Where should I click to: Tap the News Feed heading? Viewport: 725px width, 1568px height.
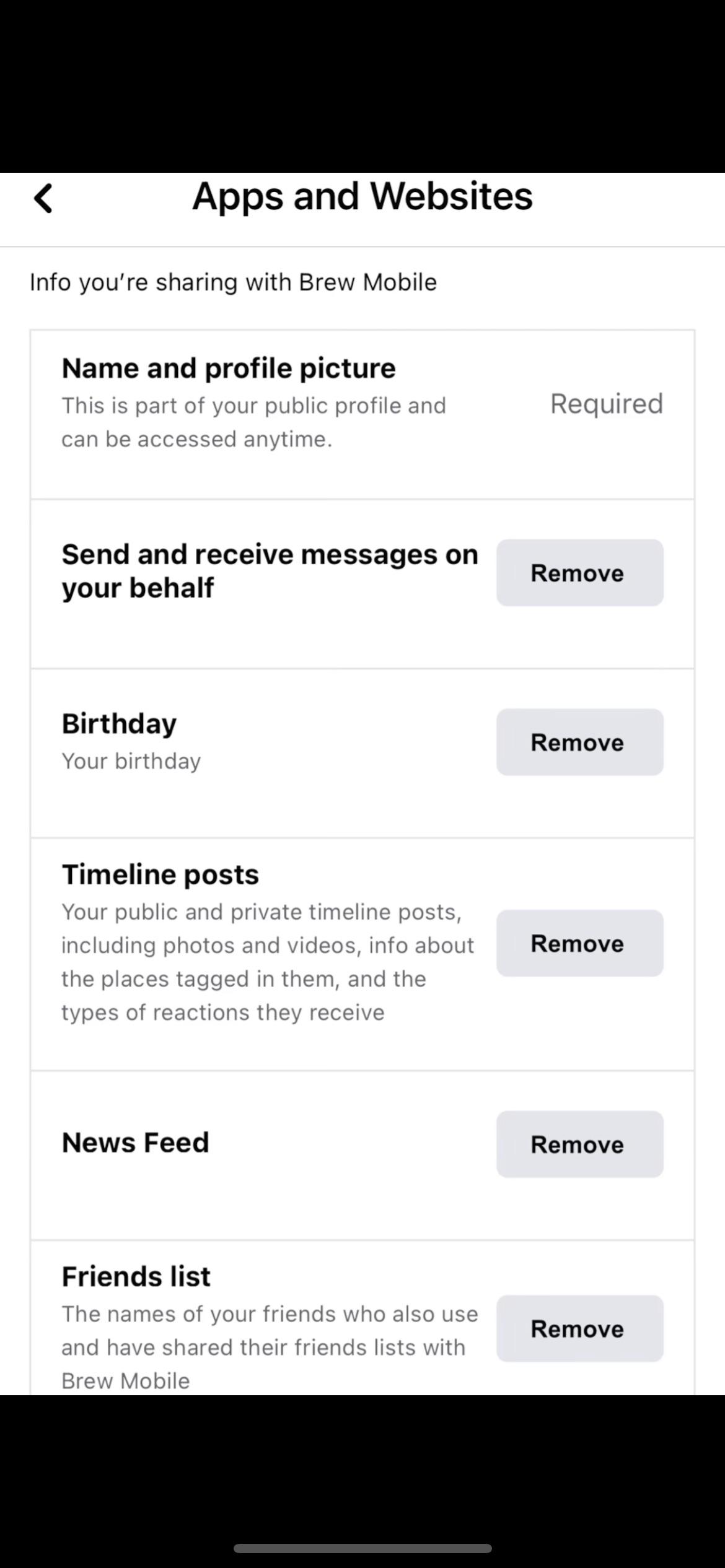click(136, 1143)
